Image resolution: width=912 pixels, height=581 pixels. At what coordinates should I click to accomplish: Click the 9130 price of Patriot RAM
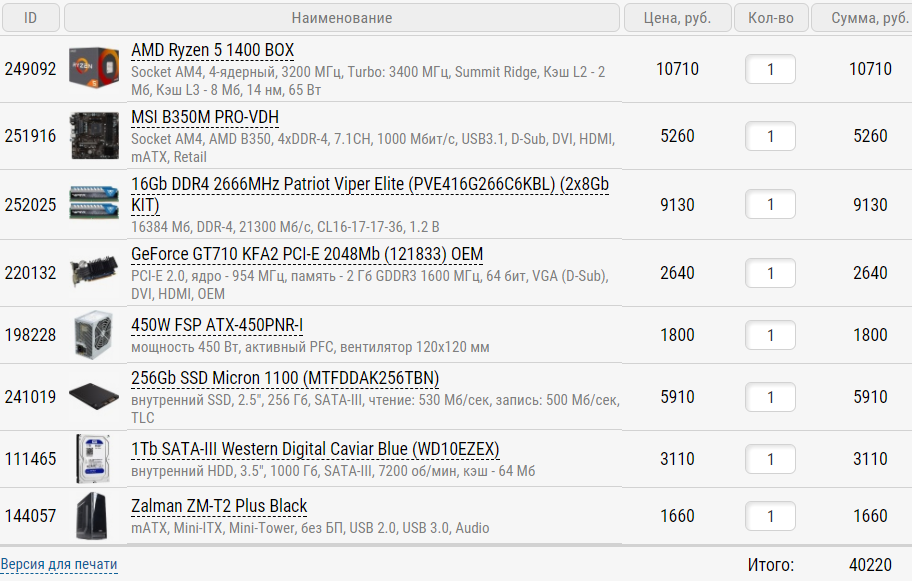677,205
